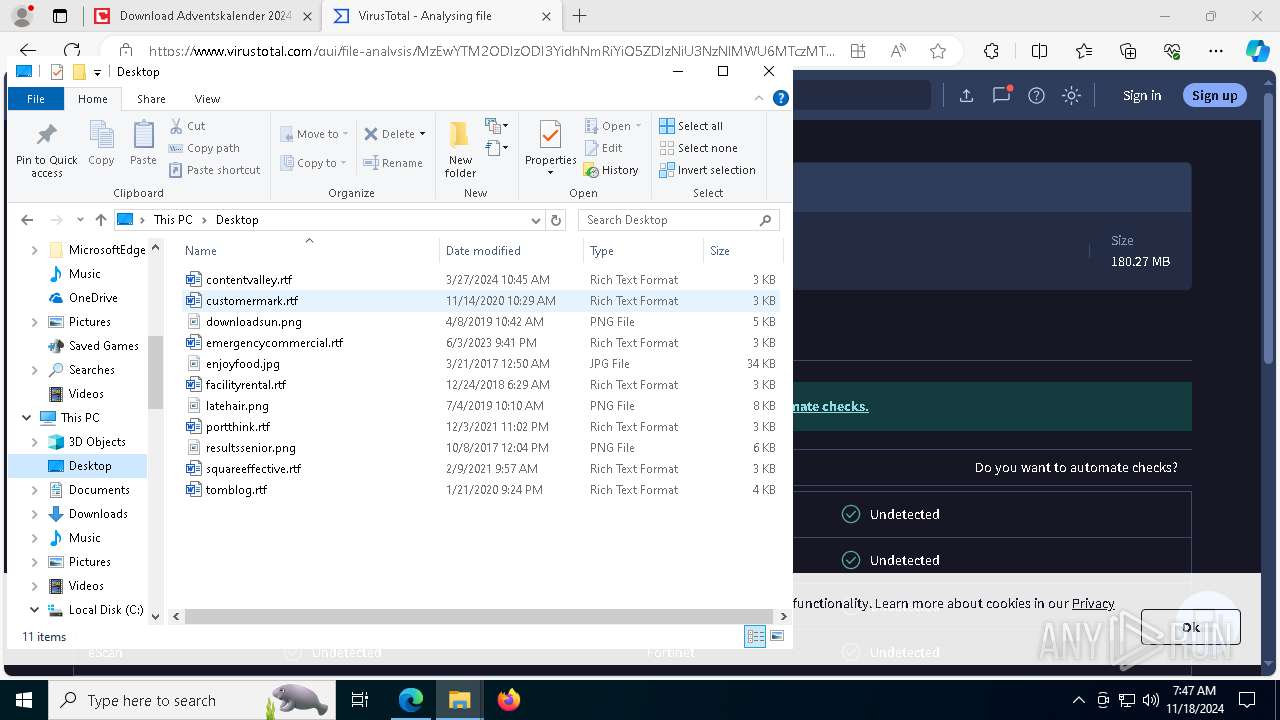Viewport: 1280px width, 720px height.
Task: Click Firefox icon in taskbar
Action: coord(509,700)
